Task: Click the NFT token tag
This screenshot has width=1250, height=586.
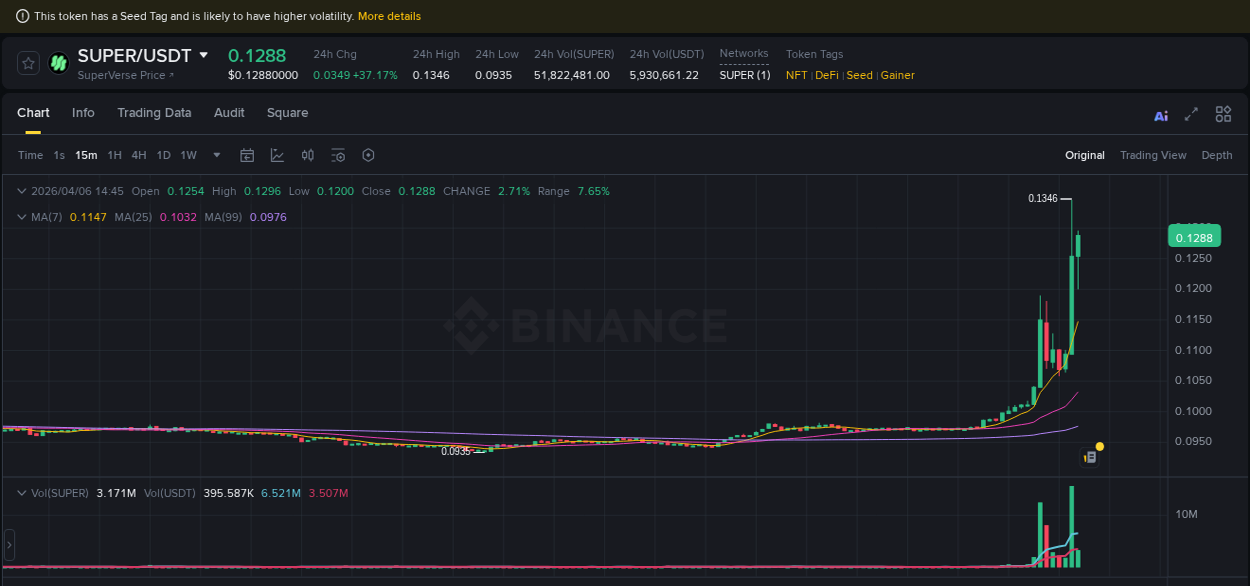Action: [797, 75]
